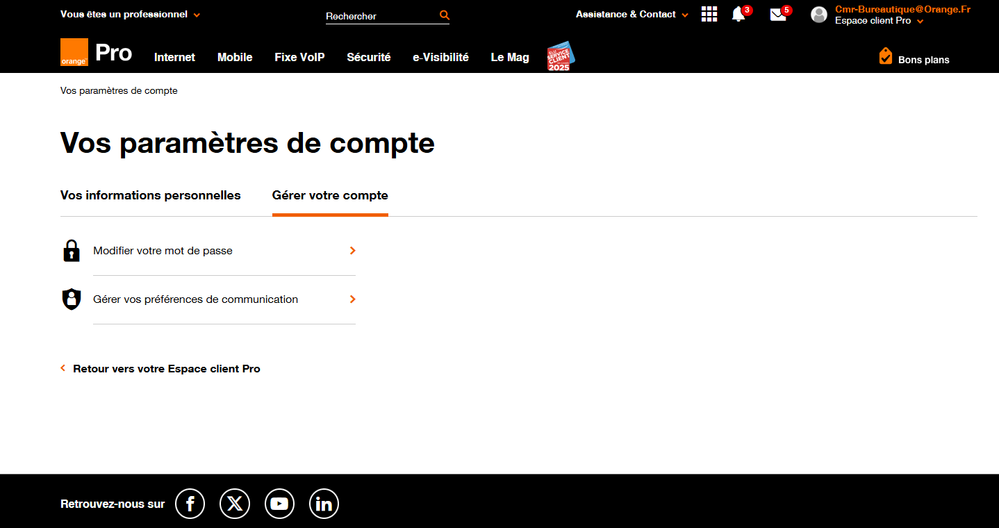The height and width of the screenshot is (528, 999).
Task: Open the Mobile menu
Action: [x=234, y=57]
